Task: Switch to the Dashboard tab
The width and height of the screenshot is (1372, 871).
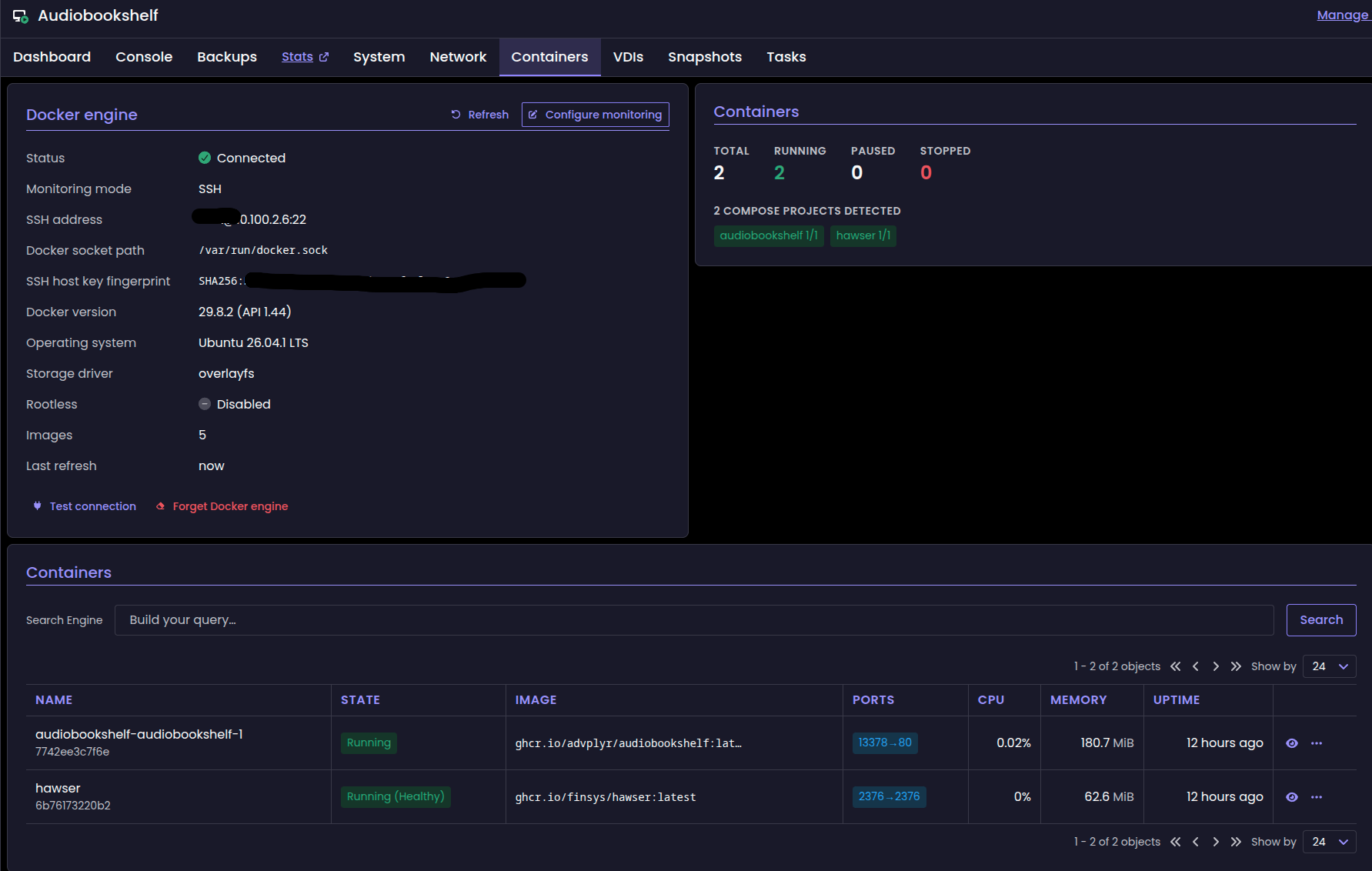Action: [52, 57]
